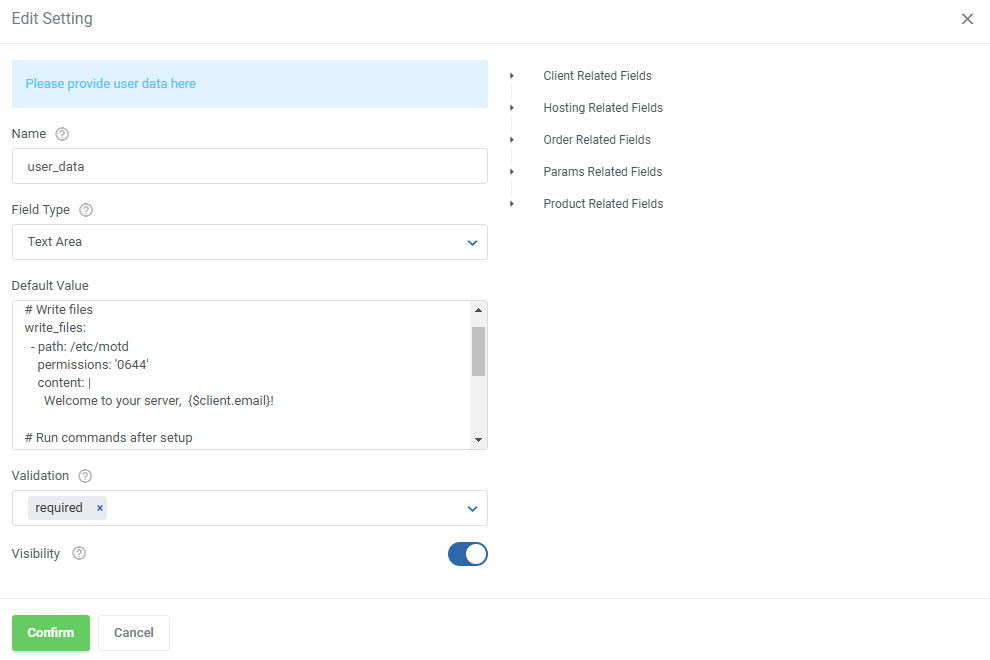Open the Validation dropdown arrow
The width and height of the screenshot is (990, 660).
[472, 508]
